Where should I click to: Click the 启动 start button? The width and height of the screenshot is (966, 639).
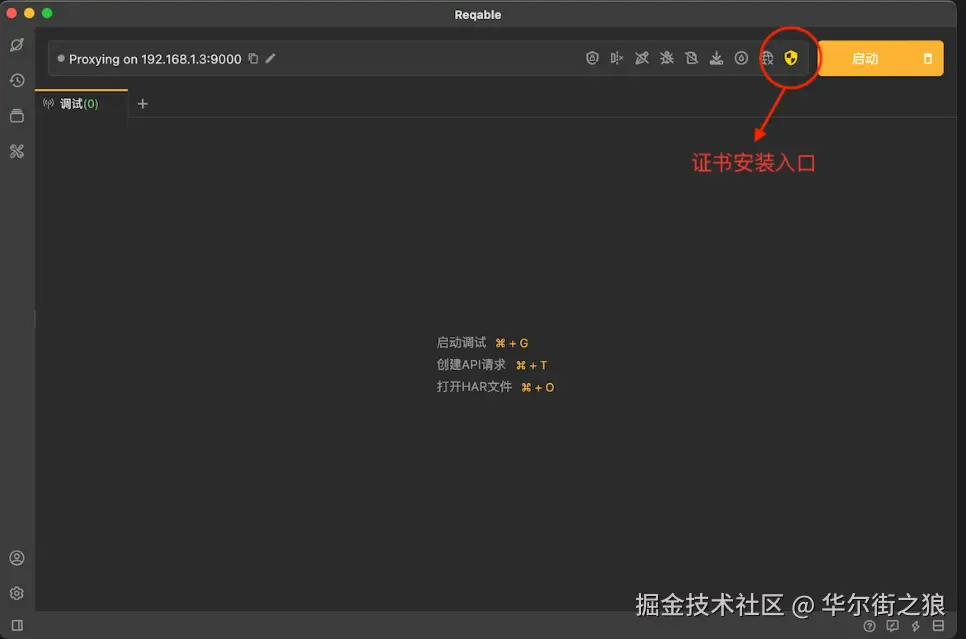pos(865,59)
